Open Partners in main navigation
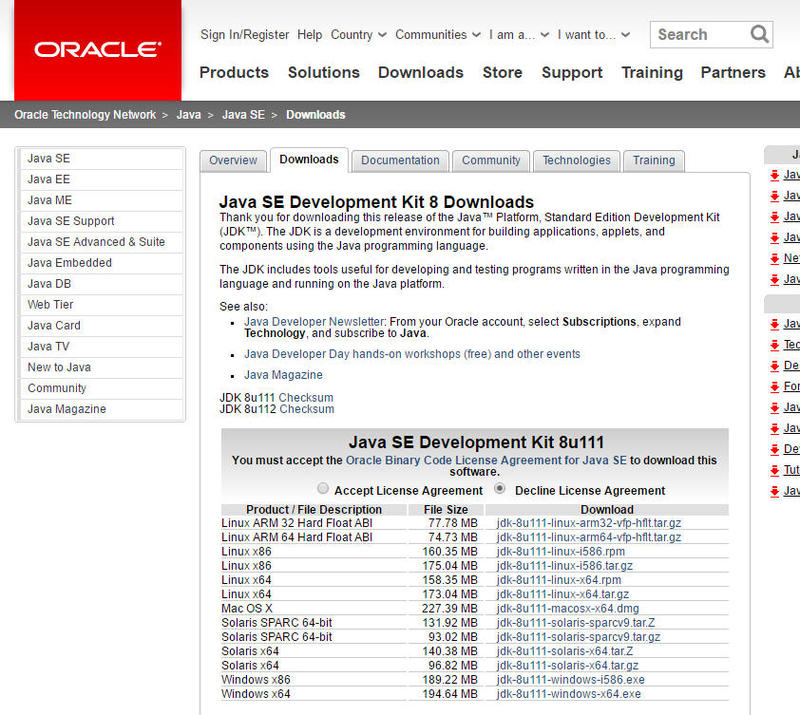800x715 pixels. pyautogui.click(x=733, y=72)
